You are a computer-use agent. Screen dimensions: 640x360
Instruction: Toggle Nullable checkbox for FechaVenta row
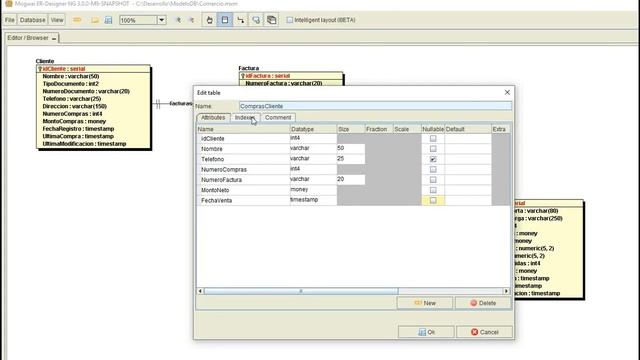click(x=433, y=200)
